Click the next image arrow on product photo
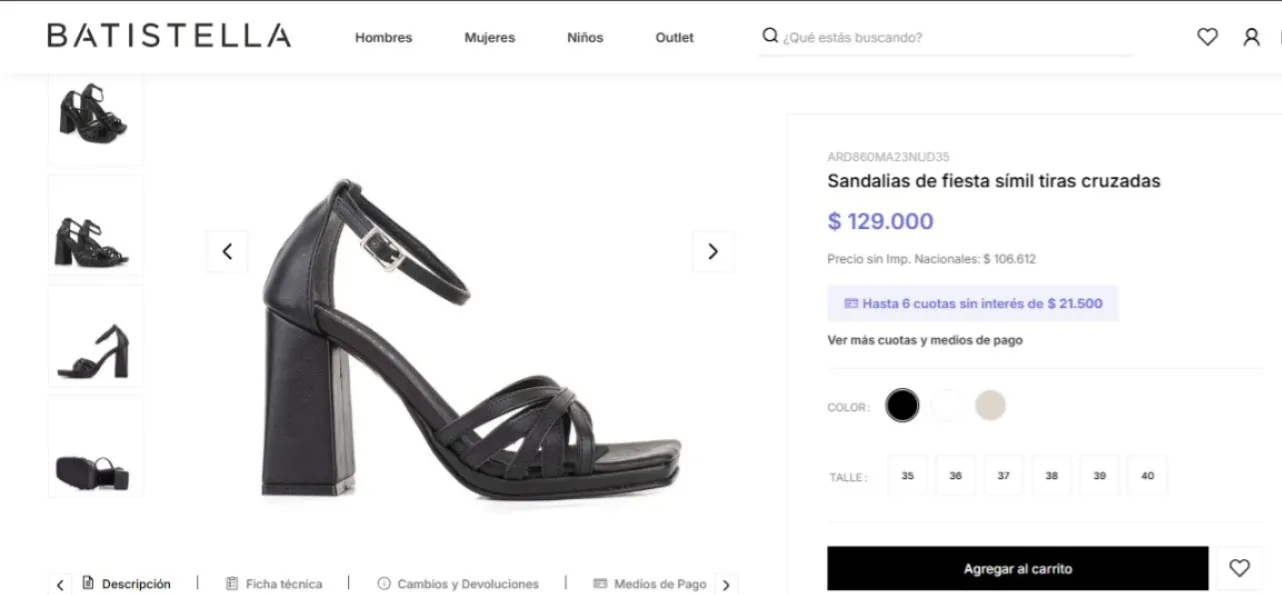Image resolution: width=1282 pixels, height=595 pixels. click(713, 251)
